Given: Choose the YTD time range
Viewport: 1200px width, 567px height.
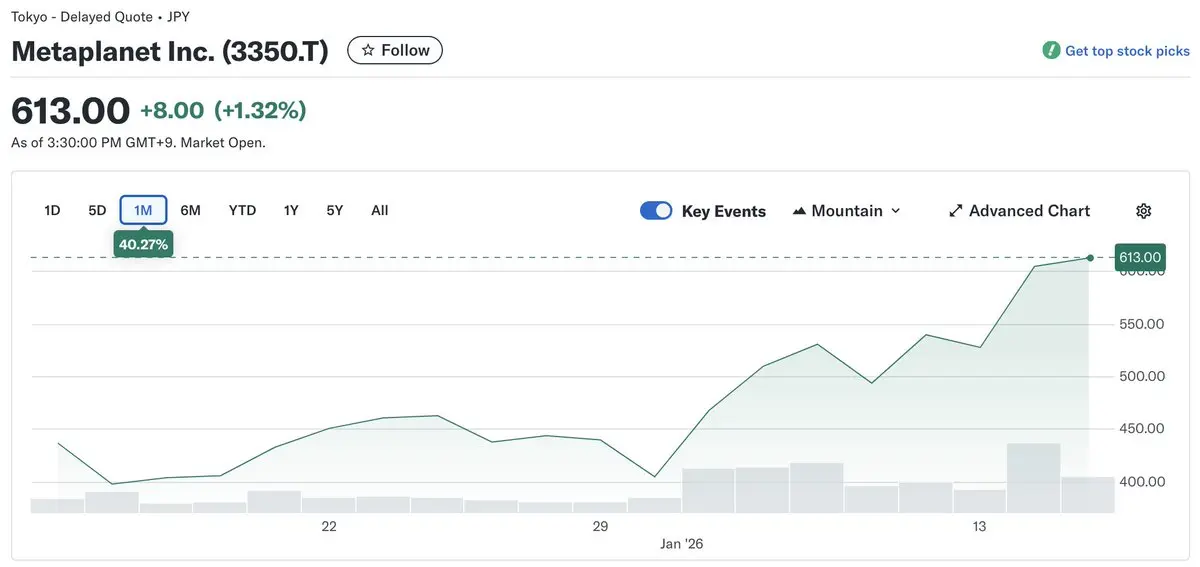Looking at the screenshot, I should [242, 210].
